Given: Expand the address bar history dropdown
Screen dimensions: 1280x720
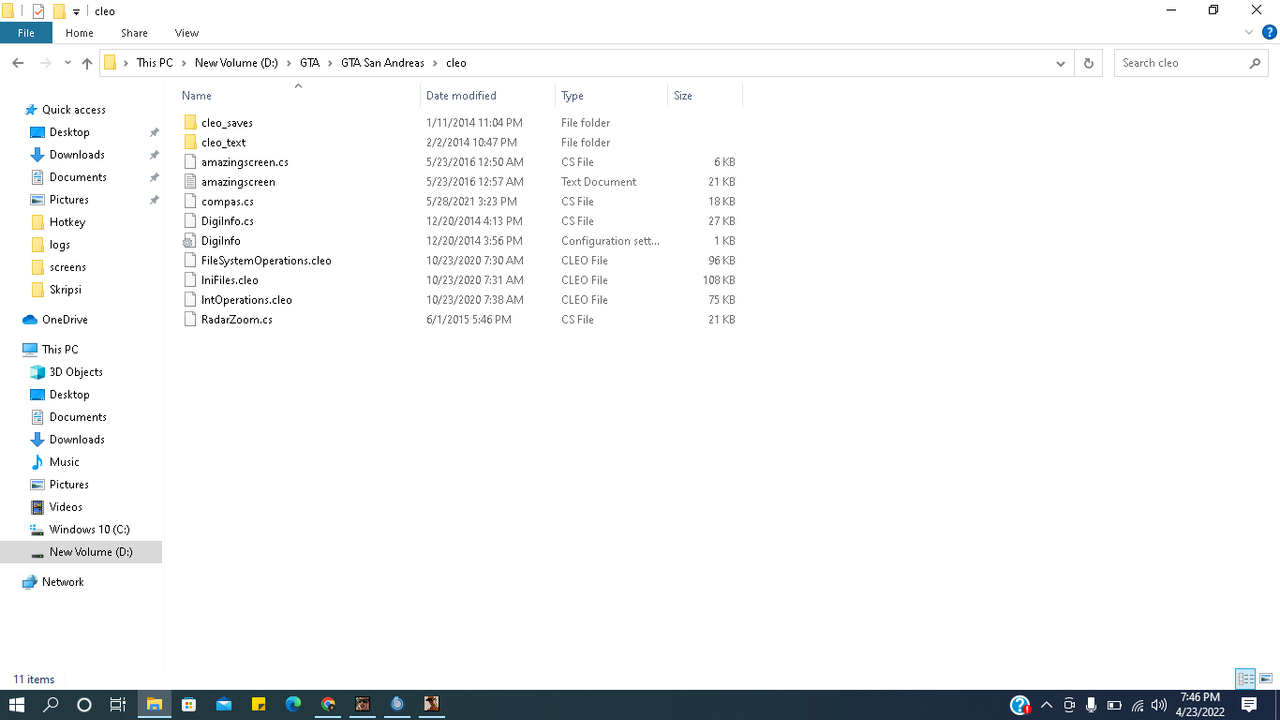Looking at the screenshot, I should (1061, 63).
